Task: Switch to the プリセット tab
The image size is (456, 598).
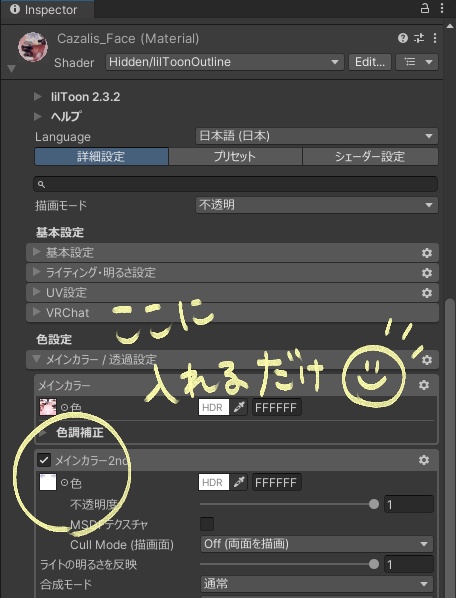Action: coord(235,156)
